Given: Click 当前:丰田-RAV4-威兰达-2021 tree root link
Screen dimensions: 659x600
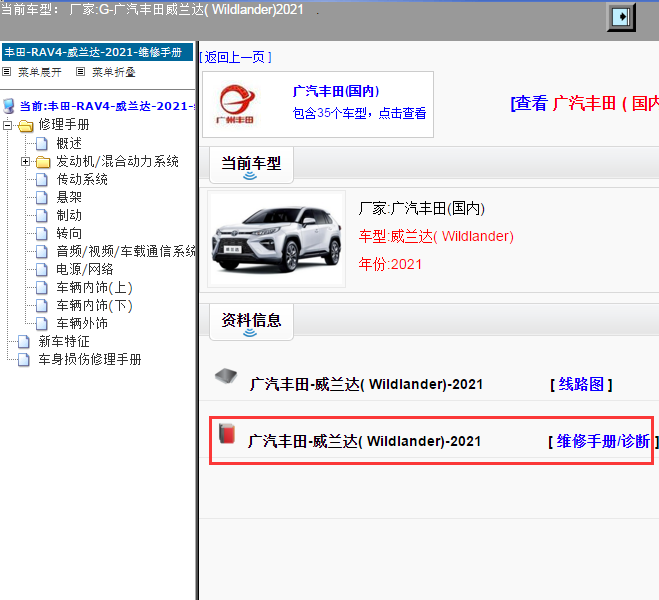Looking at the screenshot, I should coord(107,106).
